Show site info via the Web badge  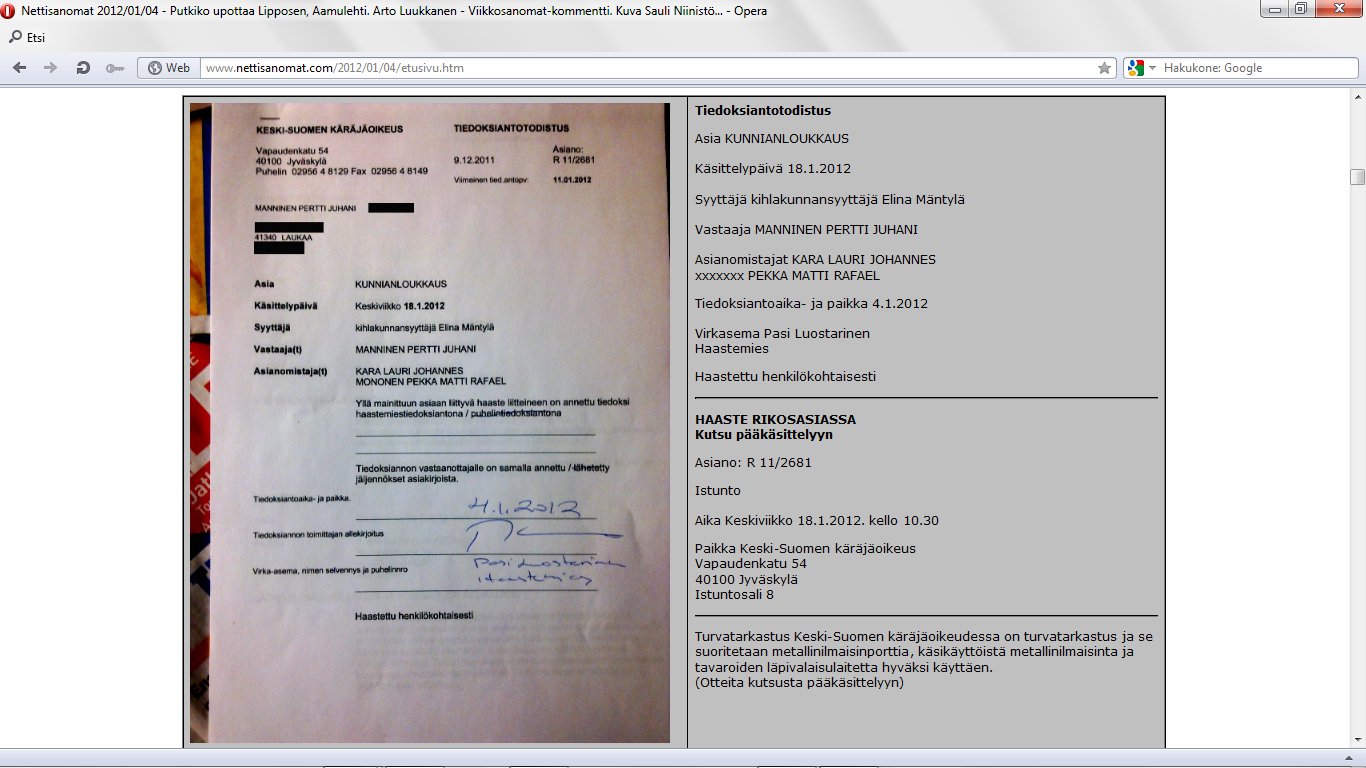tap(168, 68)
